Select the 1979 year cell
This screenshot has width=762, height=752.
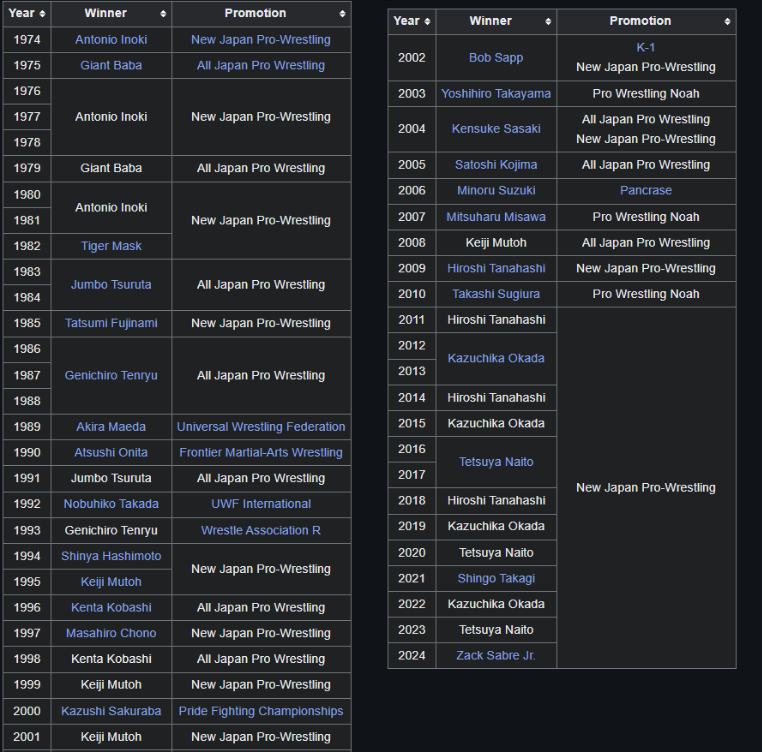pyautogui.click(x=27, y=168)
